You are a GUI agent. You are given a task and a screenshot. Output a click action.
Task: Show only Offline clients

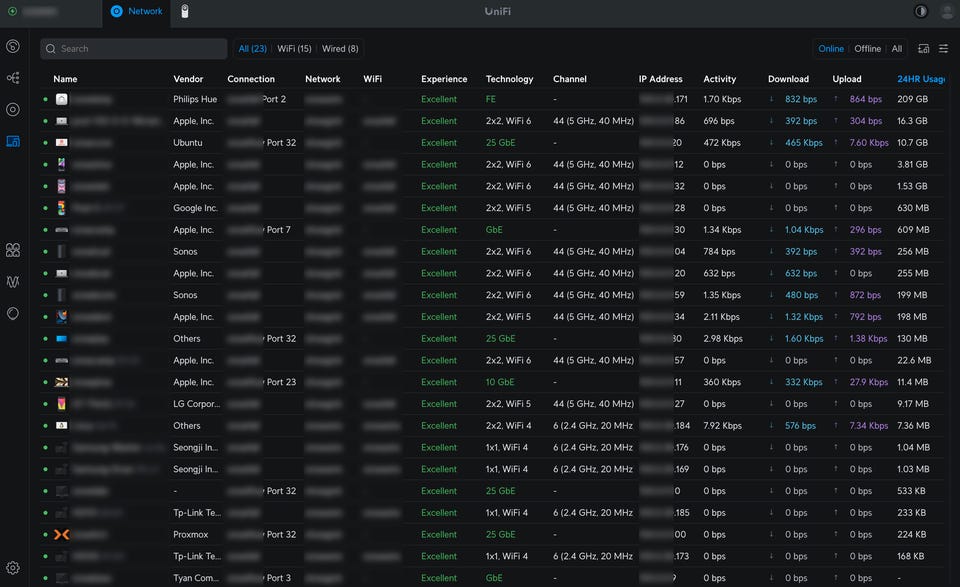click(x=867, y=48)
